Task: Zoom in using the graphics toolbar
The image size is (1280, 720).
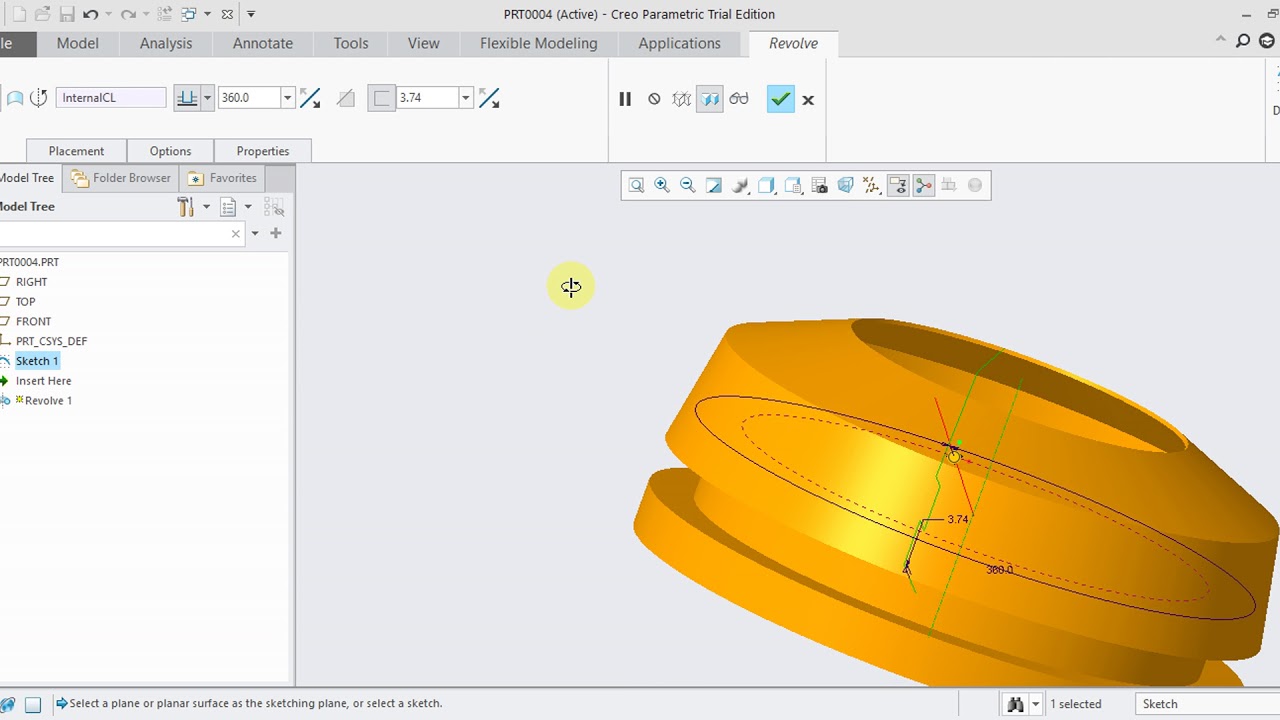Action: (662, 185)
